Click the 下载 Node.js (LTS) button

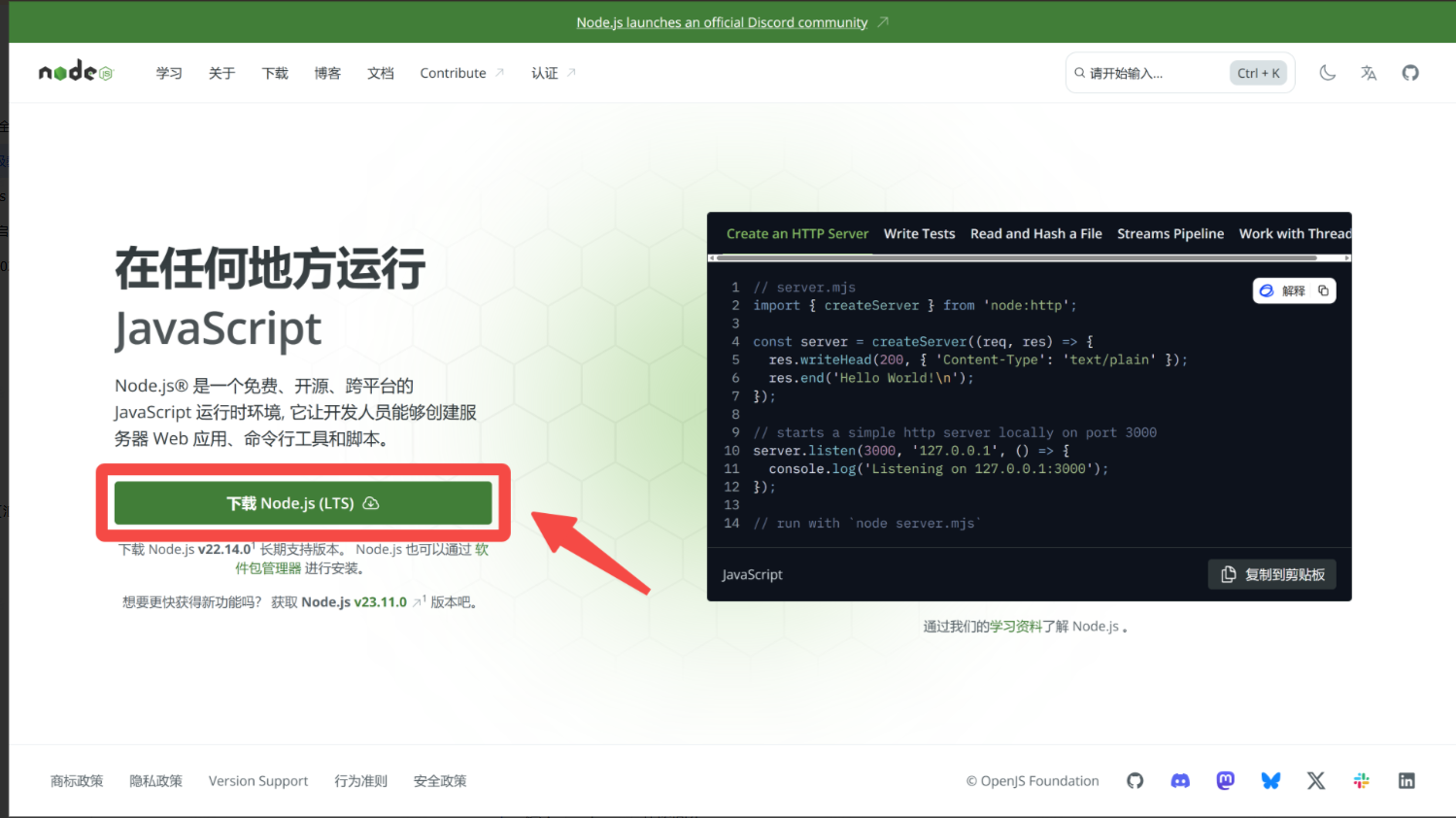(304, 502)
